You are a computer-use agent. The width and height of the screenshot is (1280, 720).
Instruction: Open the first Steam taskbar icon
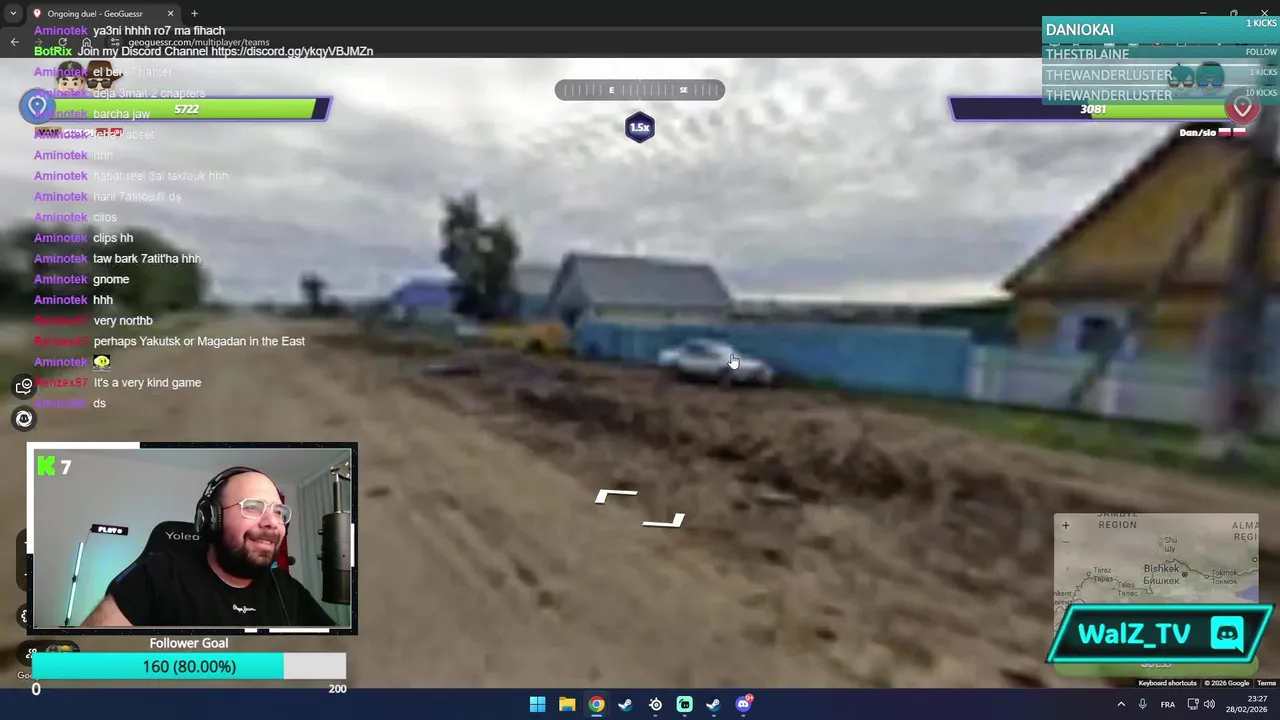[x=625, y=704]
